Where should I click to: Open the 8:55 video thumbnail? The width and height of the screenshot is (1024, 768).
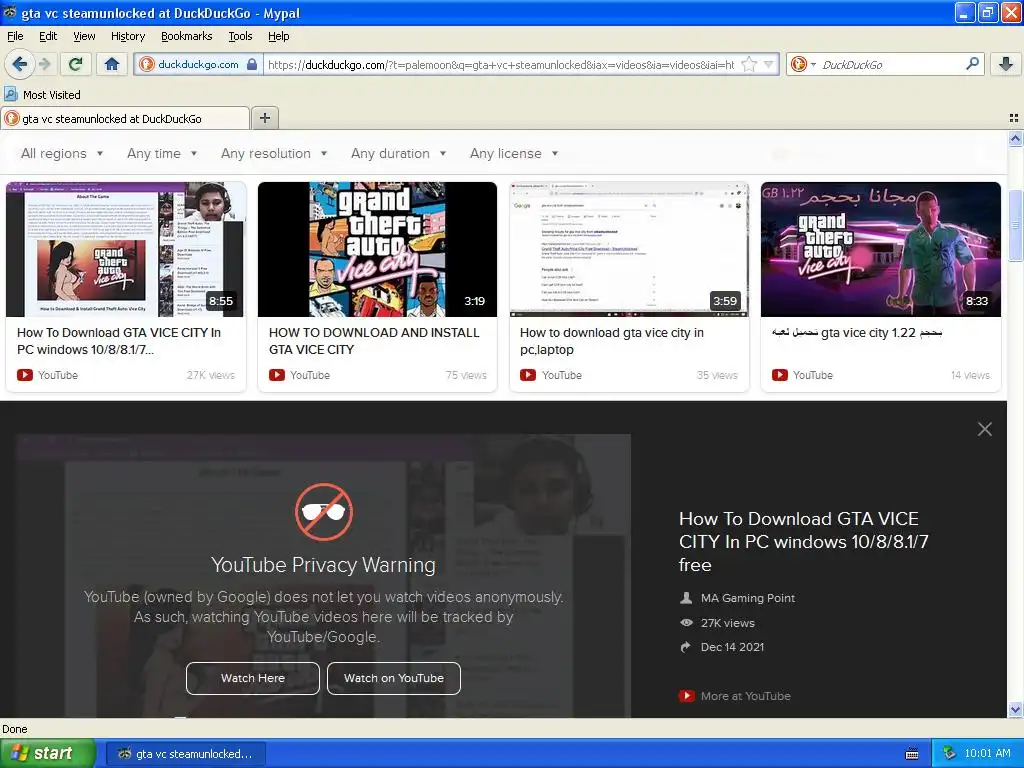pos(125,249)
